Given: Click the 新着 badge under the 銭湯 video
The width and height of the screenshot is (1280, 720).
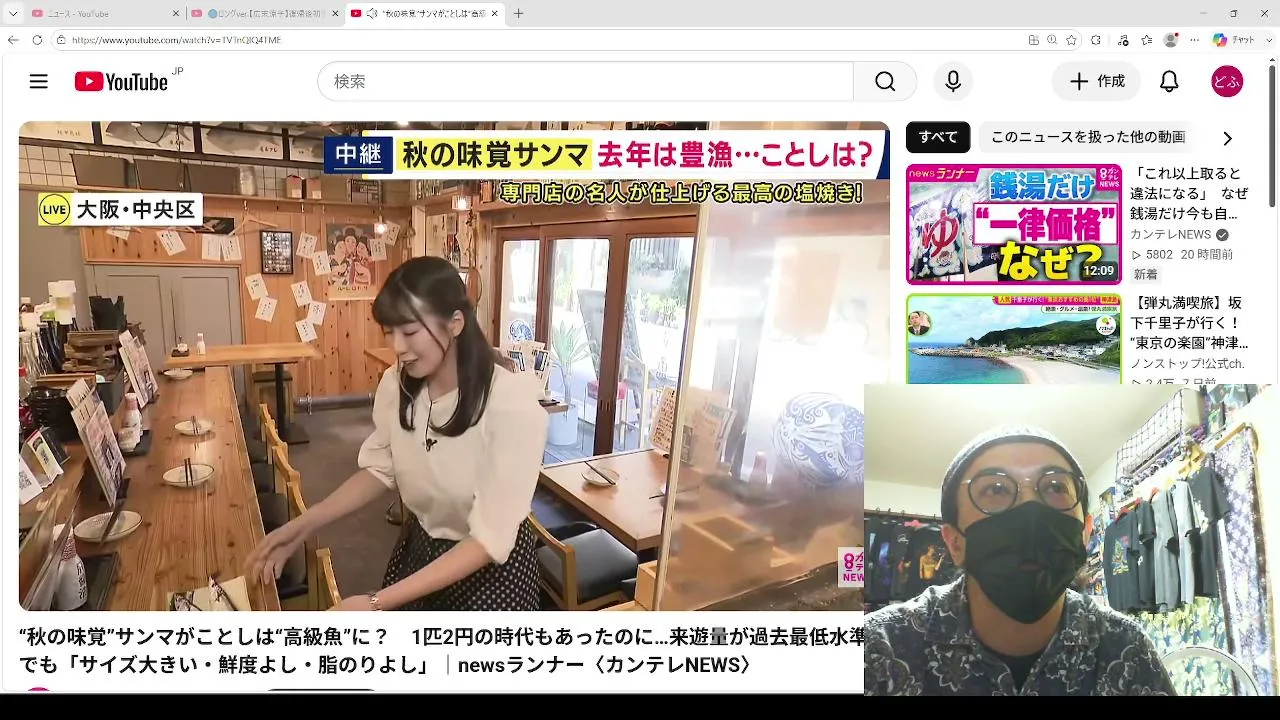Looking at the screenshot, I should pos(1145,274).
